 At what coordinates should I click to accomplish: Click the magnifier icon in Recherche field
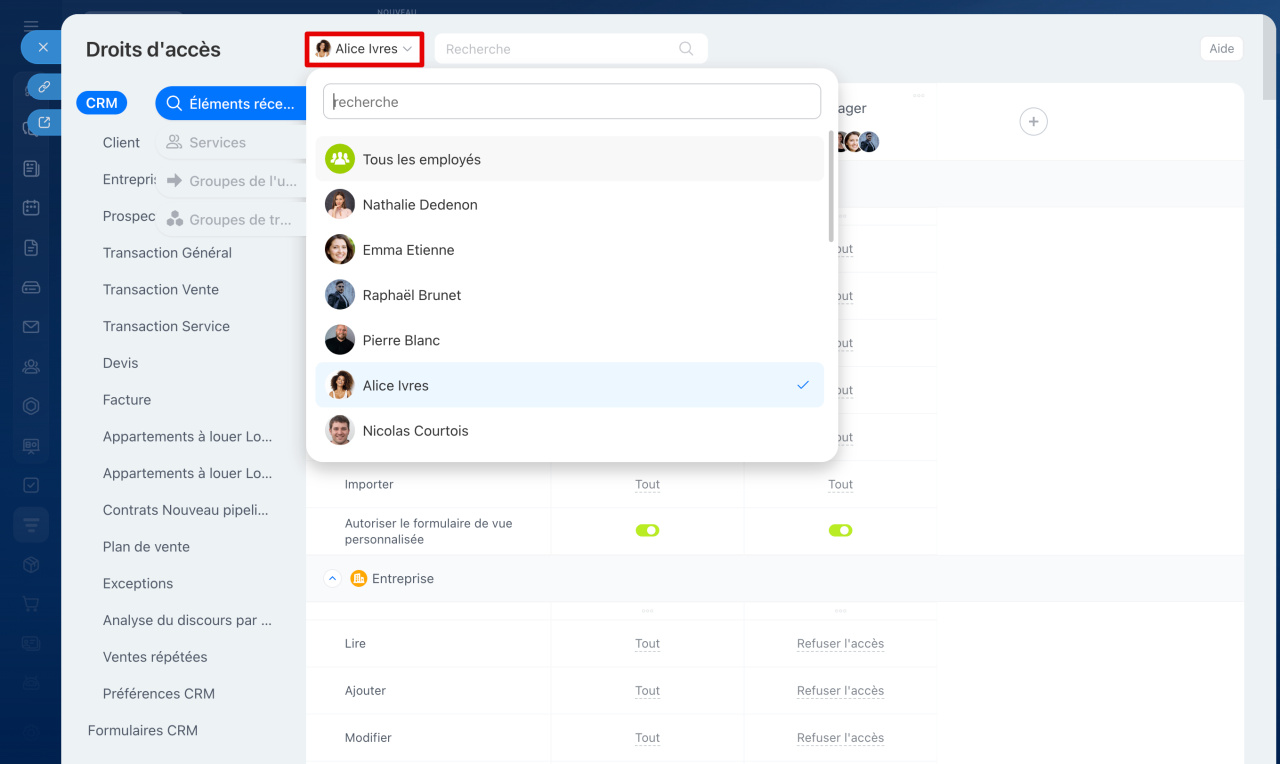coord(686,49)
